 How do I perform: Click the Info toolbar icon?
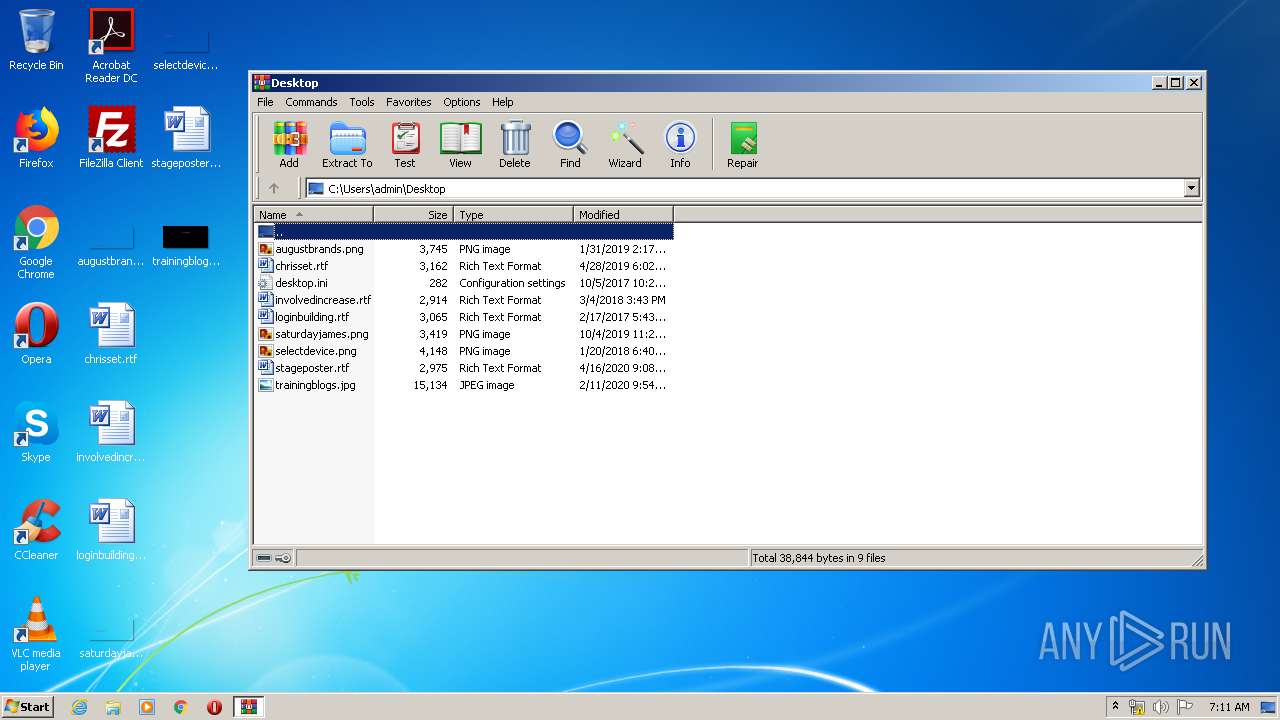click(680, 145)
